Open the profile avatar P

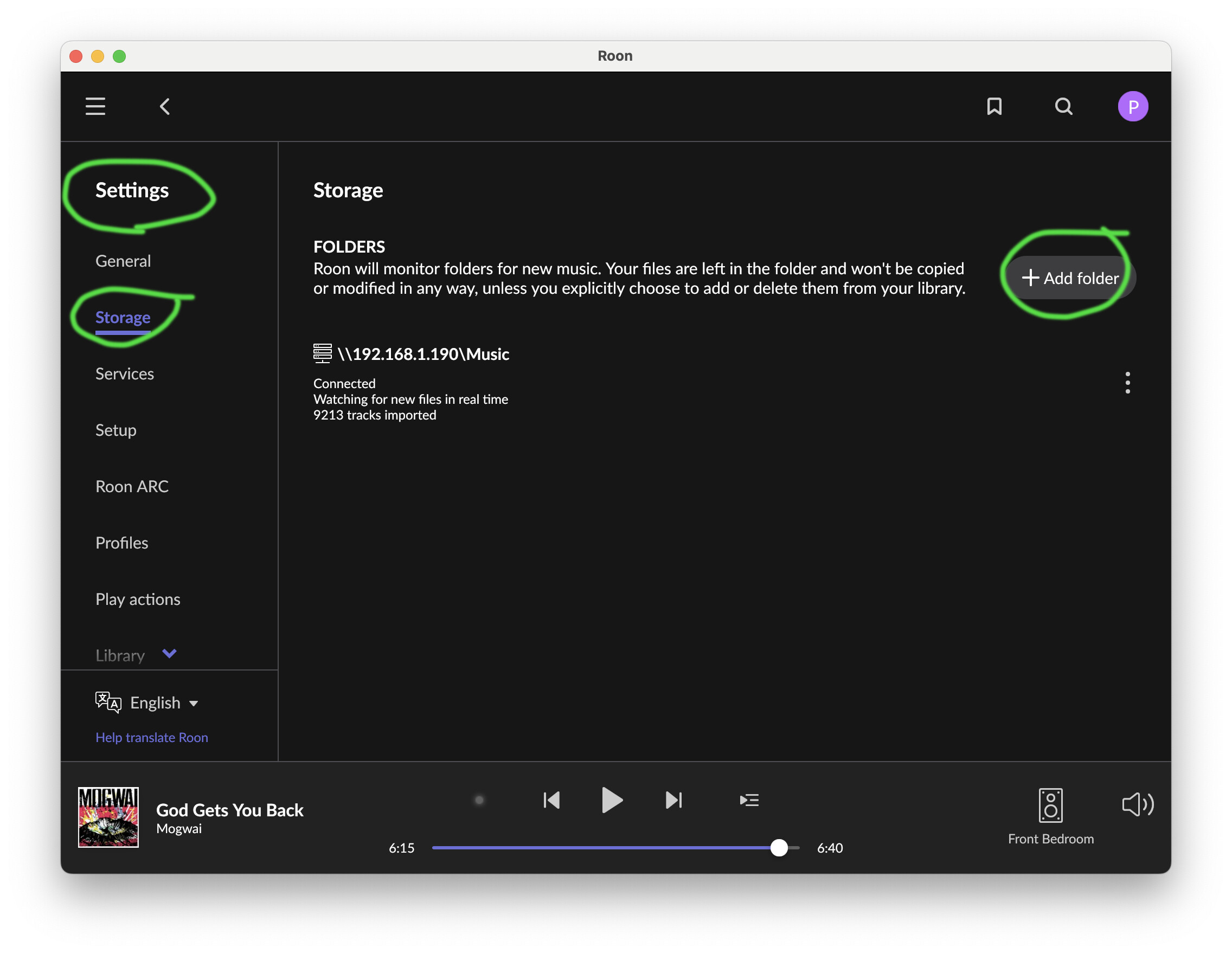tap(1133, 106)
